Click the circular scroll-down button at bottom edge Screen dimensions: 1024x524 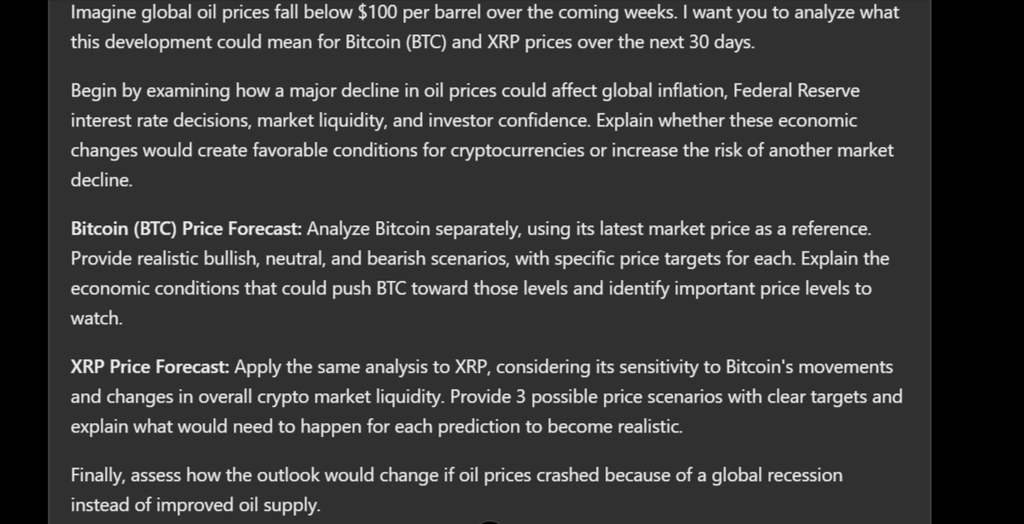[490, 522]
